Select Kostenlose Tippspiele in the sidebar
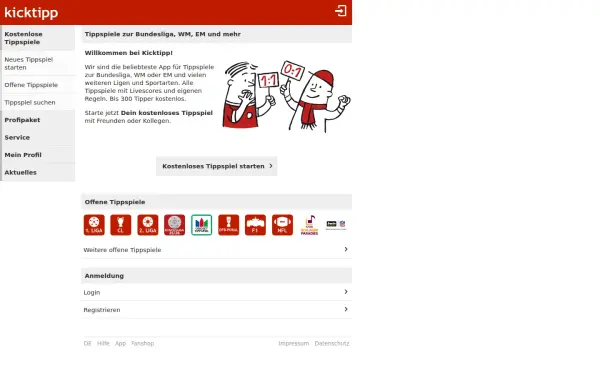600x375 pixels. coord(38,38)
